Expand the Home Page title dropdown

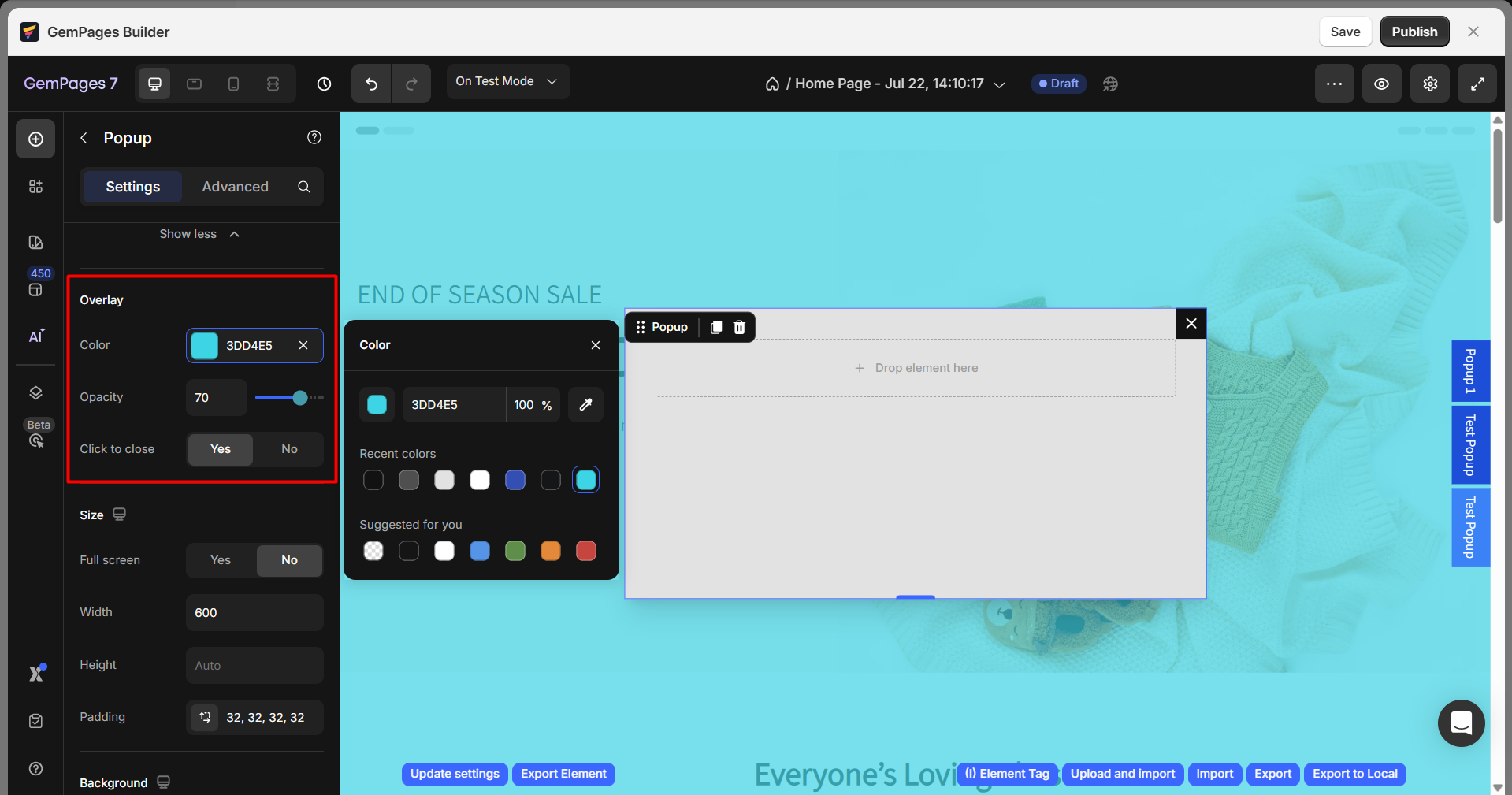click(999, 84)
